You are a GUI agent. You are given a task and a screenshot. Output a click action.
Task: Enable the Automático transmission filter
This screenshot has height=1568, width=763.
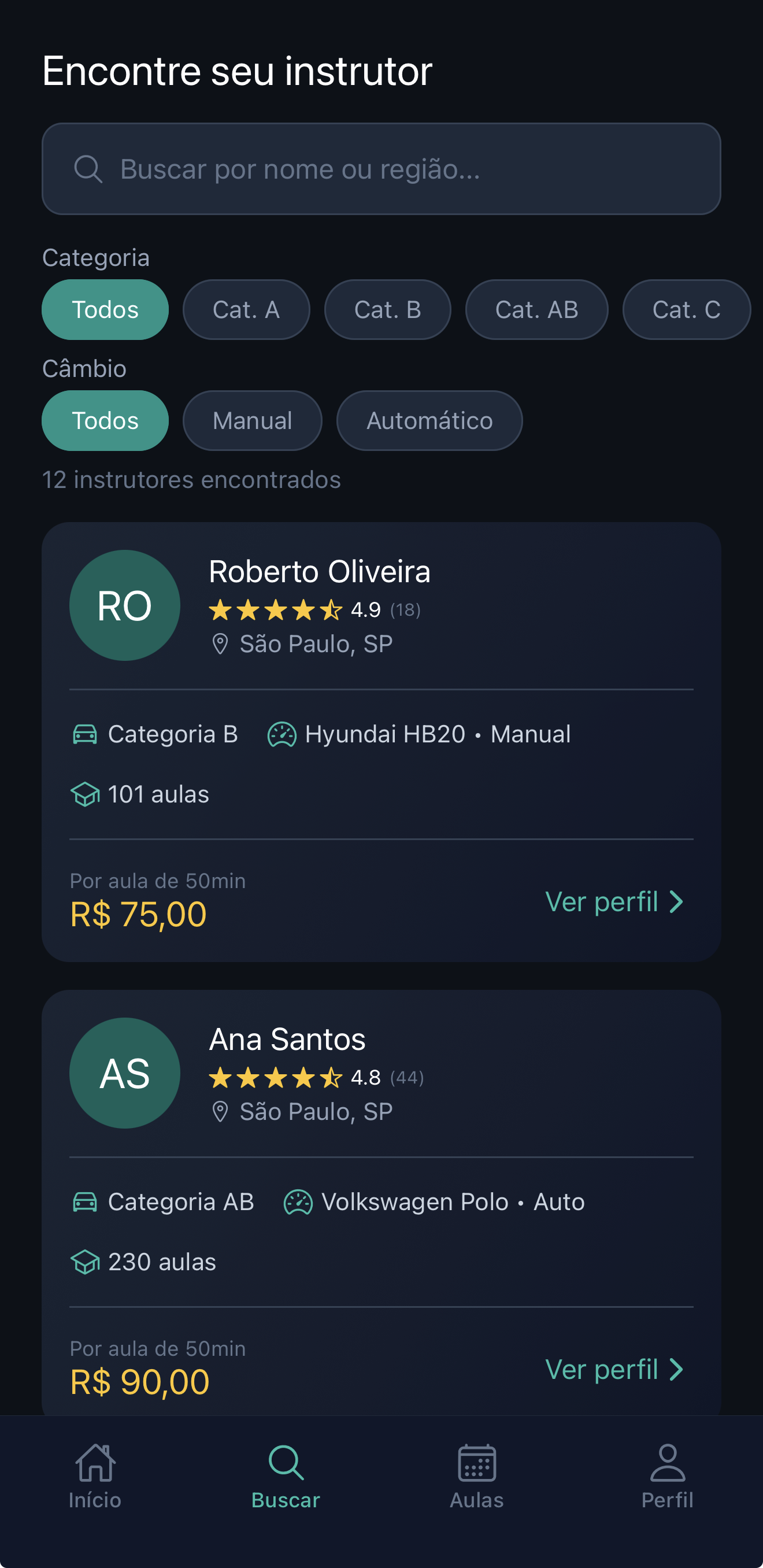(429, 420)
